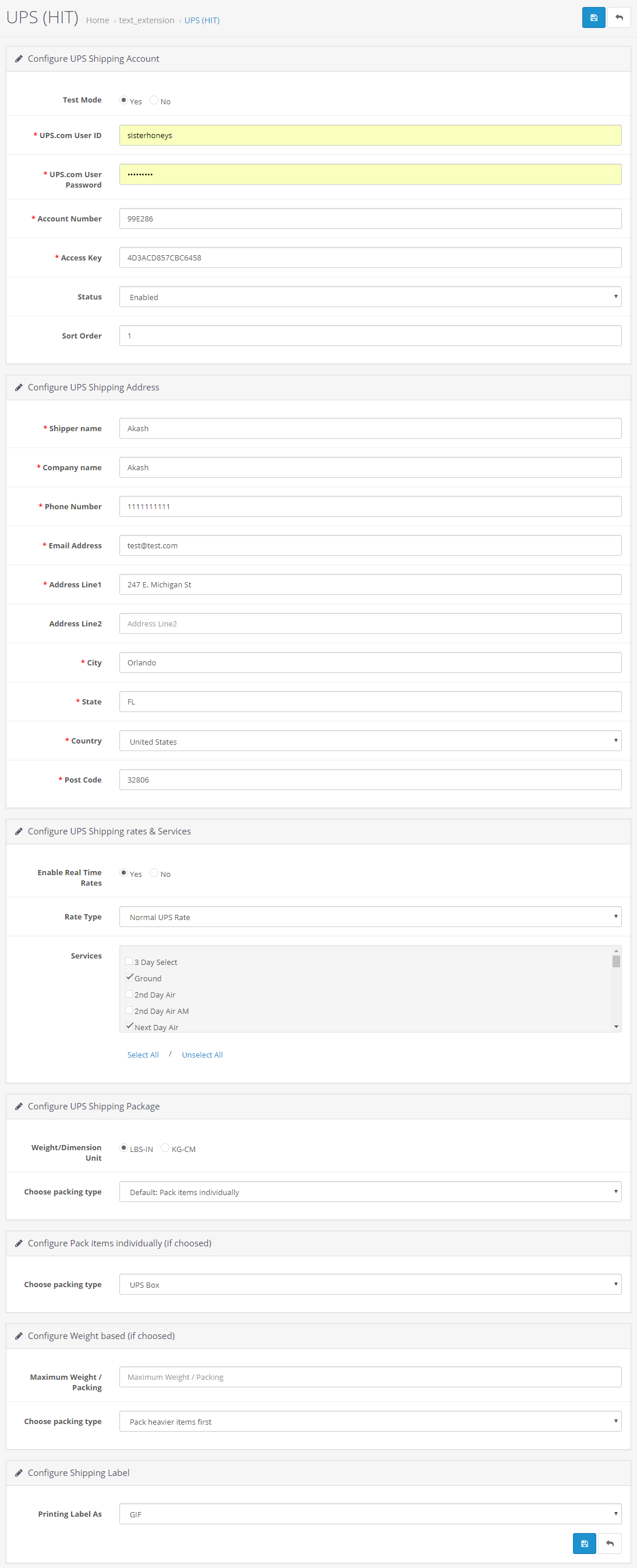Click the back arrow icon at top

[619, 17]
